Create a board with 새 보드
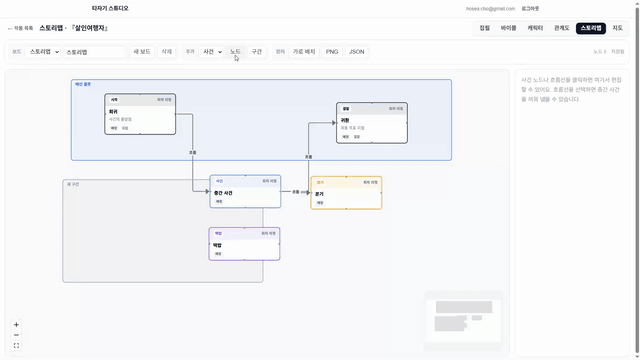 142,52
